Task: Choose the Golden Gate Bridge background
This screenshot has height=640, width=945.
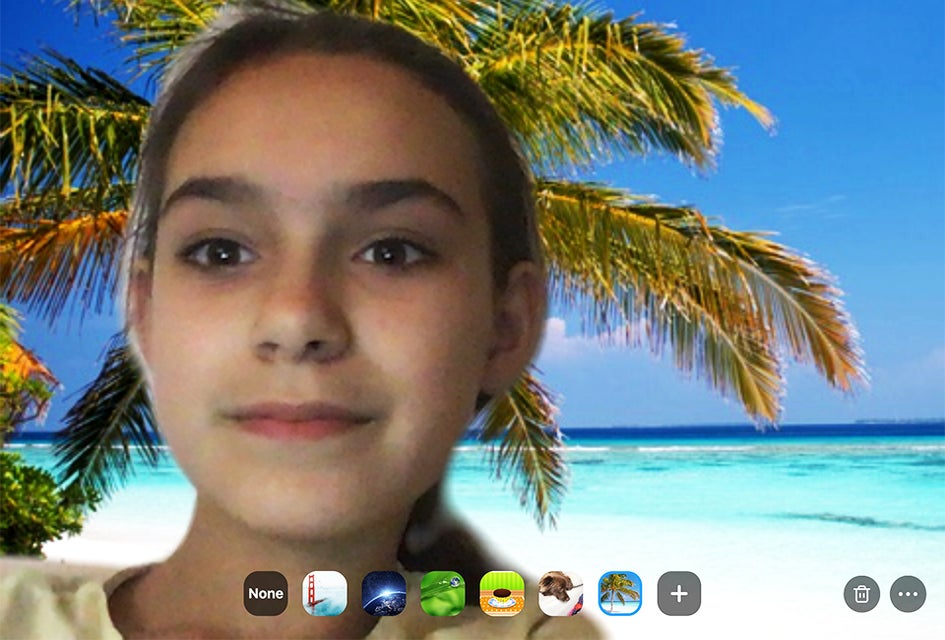Action: pos(325,593)
